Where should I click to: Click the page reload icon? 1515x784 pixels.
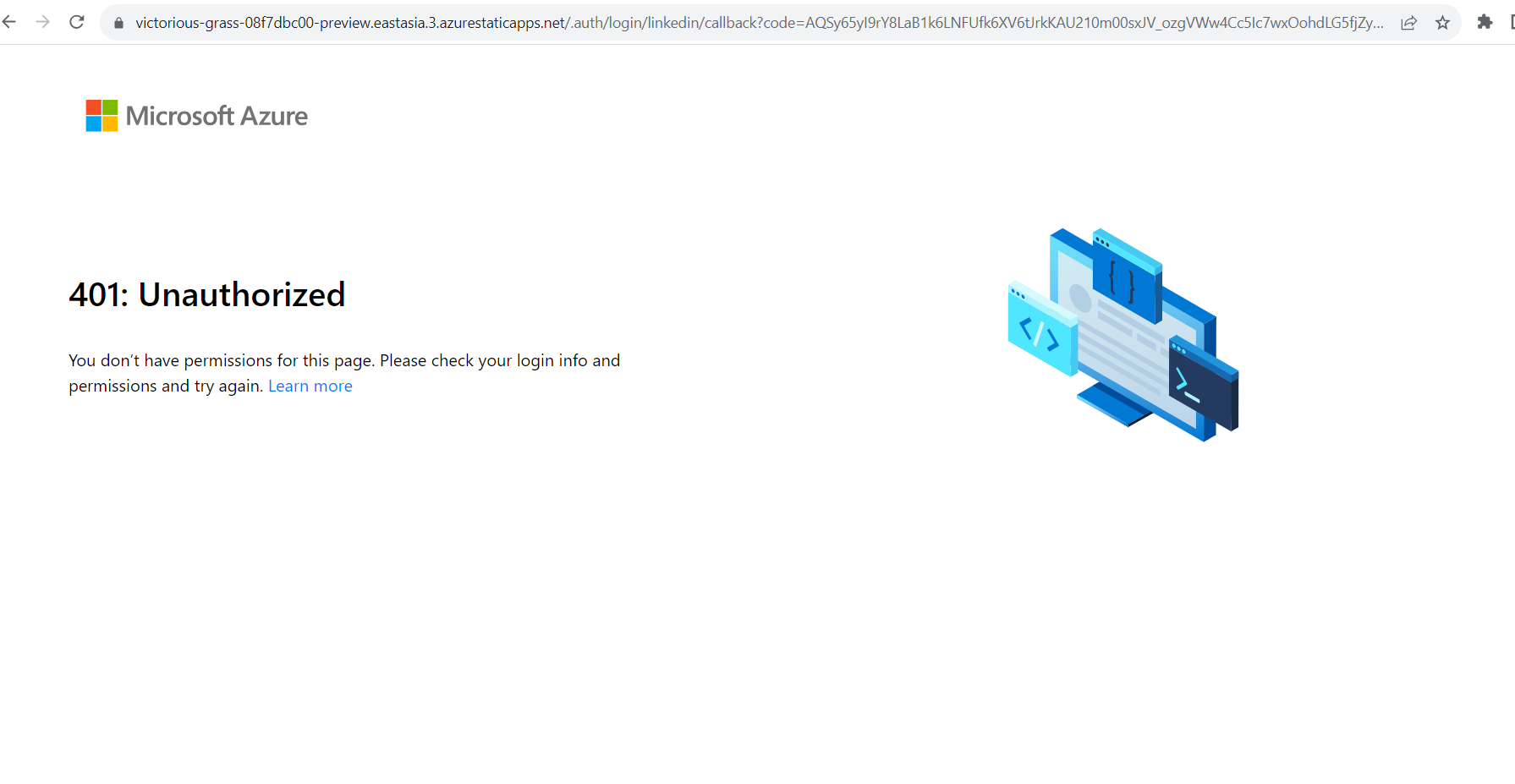(76, 22)
